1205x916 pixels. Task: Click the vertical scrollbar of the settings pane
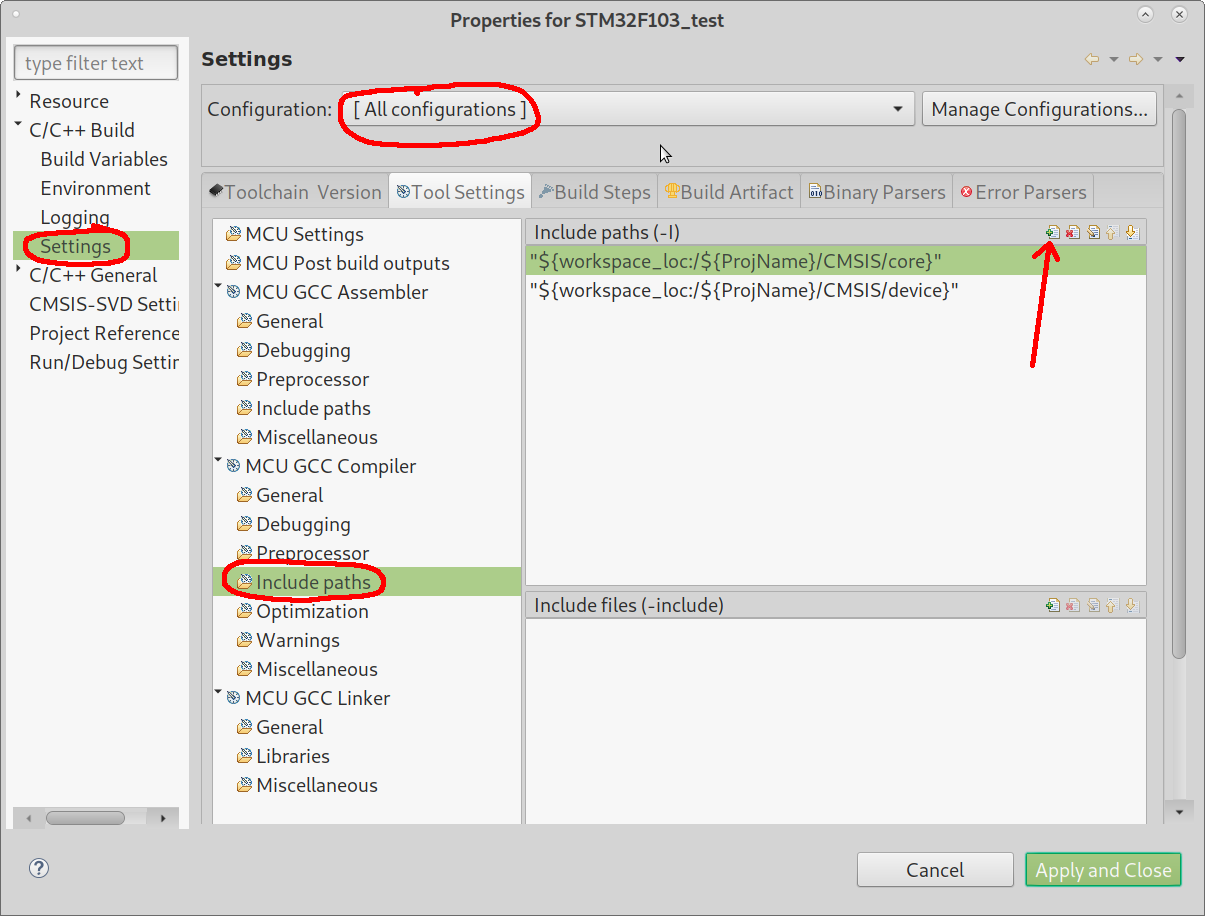(1179, 382)
